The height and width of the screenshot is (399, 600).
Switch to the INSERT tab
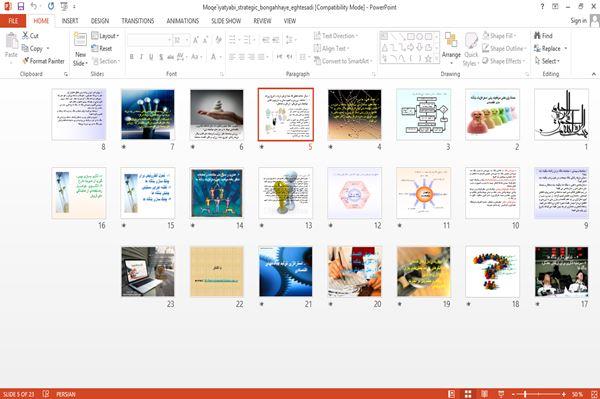pos(70,21)
